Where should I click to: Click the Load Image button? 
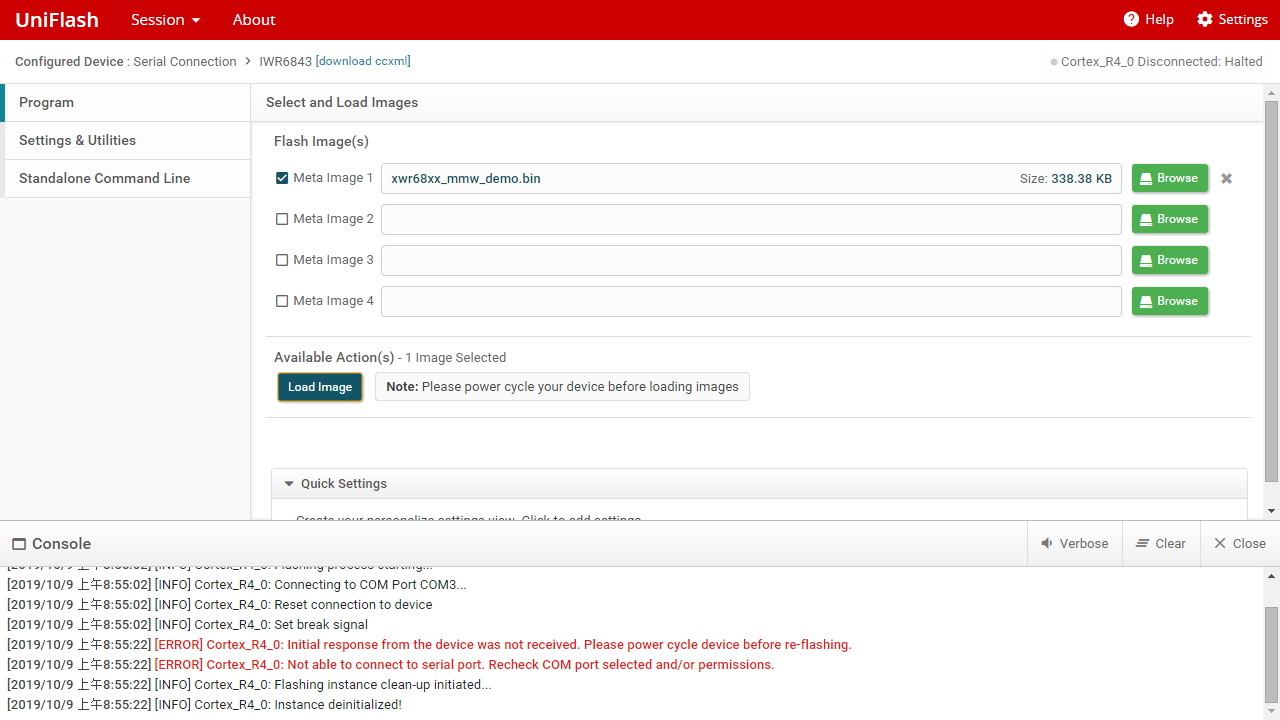tap(320, 387)
